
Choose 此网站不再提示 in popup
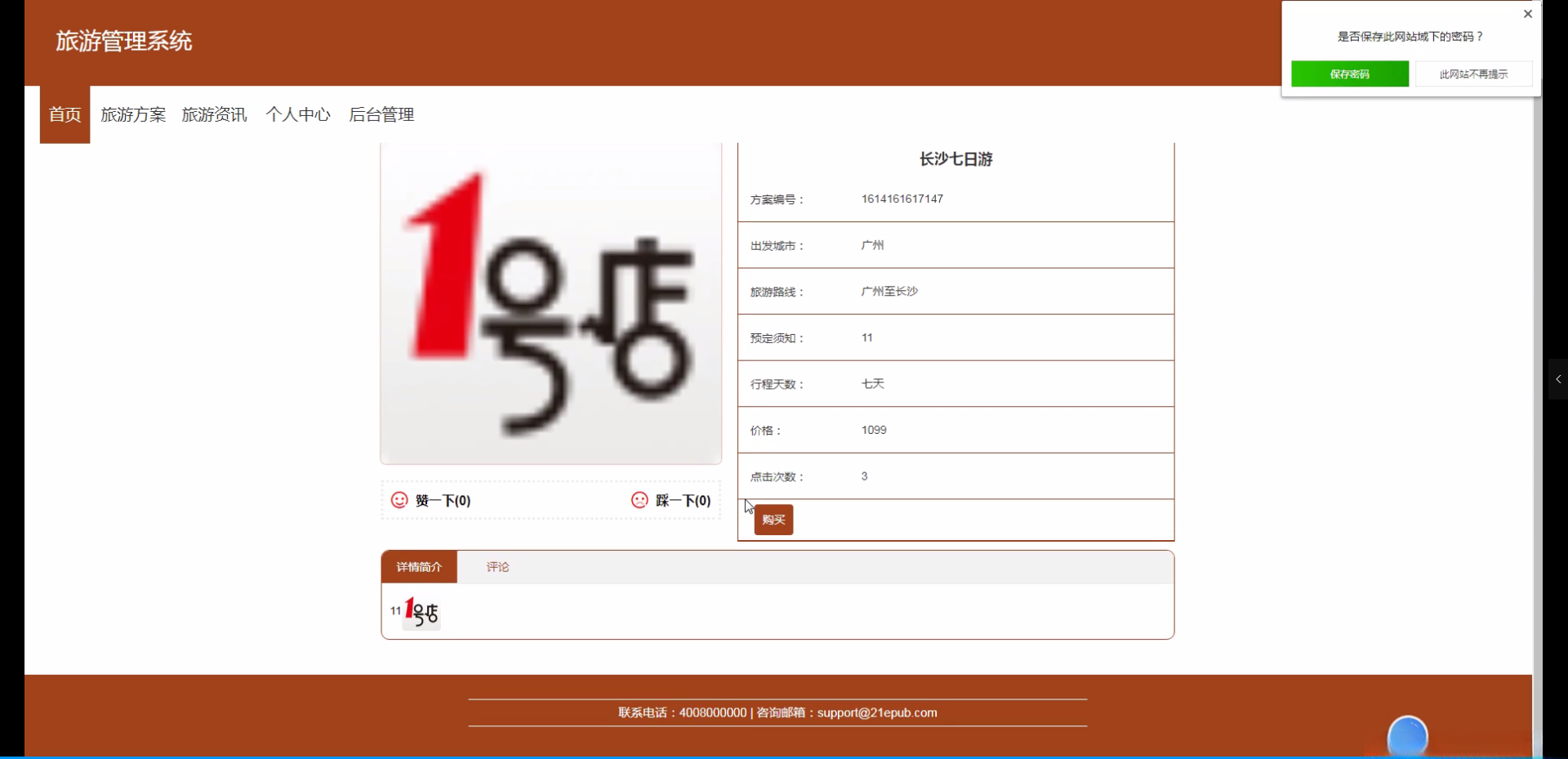(1473, 74)
